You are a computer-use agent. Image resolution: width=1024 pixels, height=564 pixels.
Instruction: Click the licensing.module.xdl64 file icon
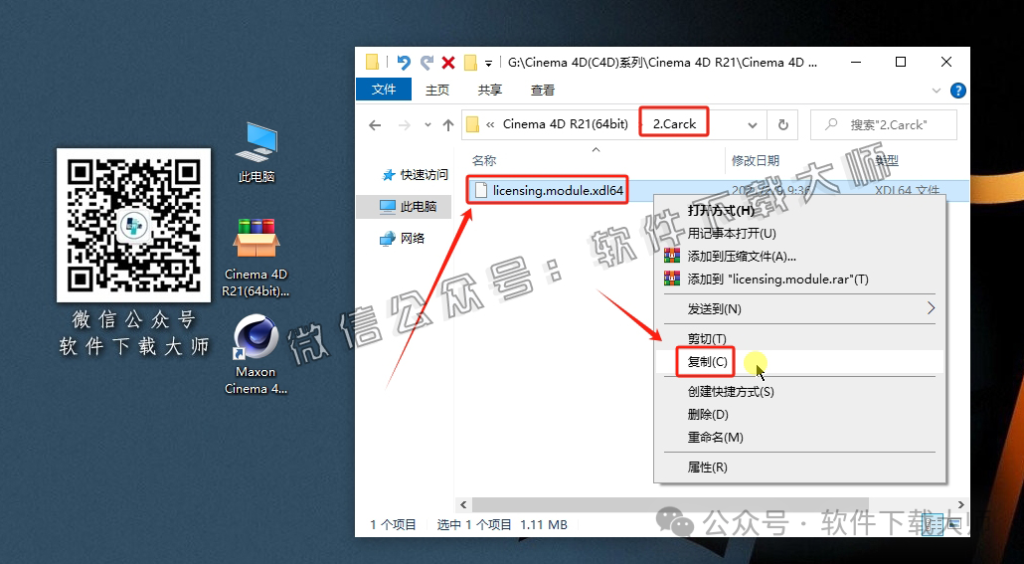click(x=481, y=190)
